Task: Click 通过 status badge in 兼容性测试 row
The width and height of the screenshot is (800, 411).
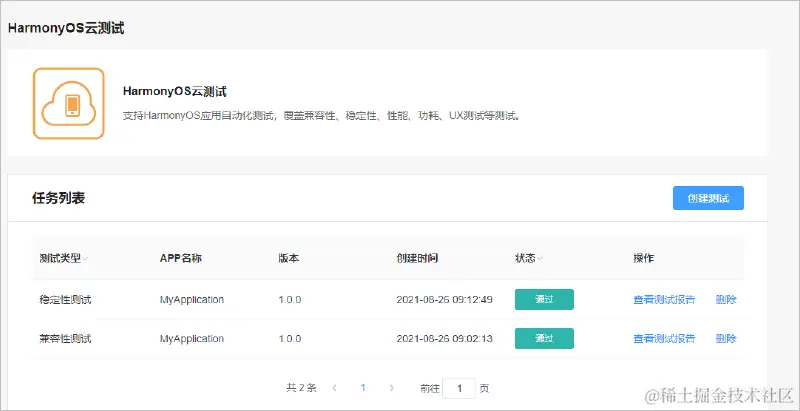Action: [544, 339]
